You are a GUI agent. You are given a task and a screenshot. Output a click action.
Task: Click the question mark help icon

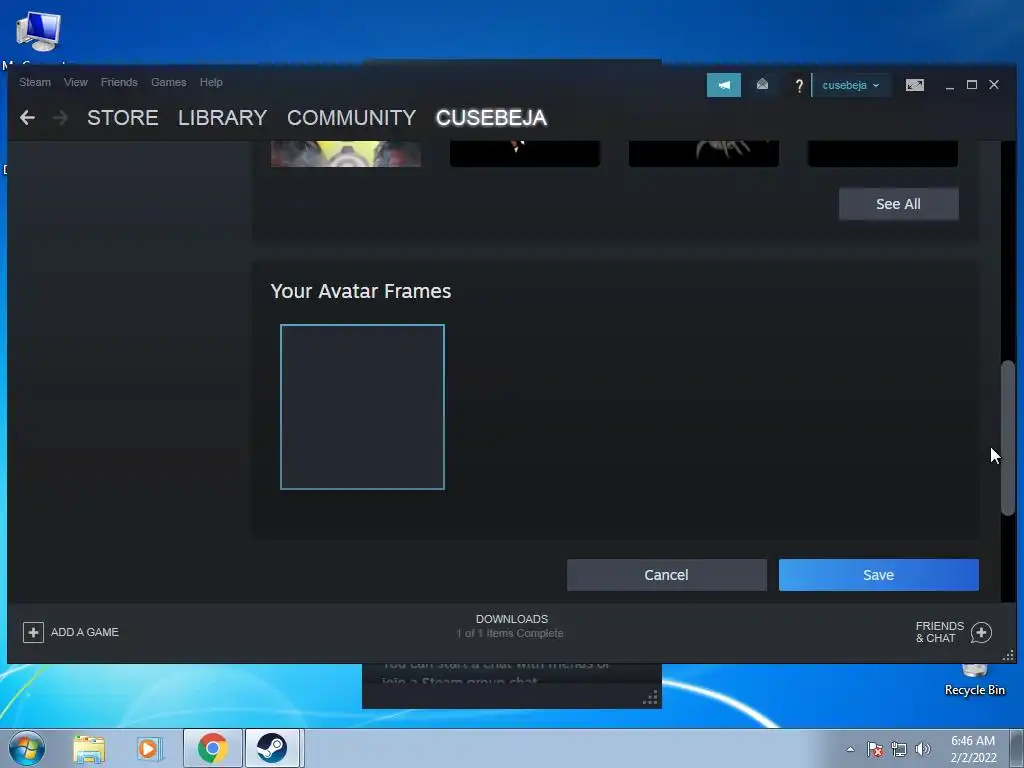(799, 86)
